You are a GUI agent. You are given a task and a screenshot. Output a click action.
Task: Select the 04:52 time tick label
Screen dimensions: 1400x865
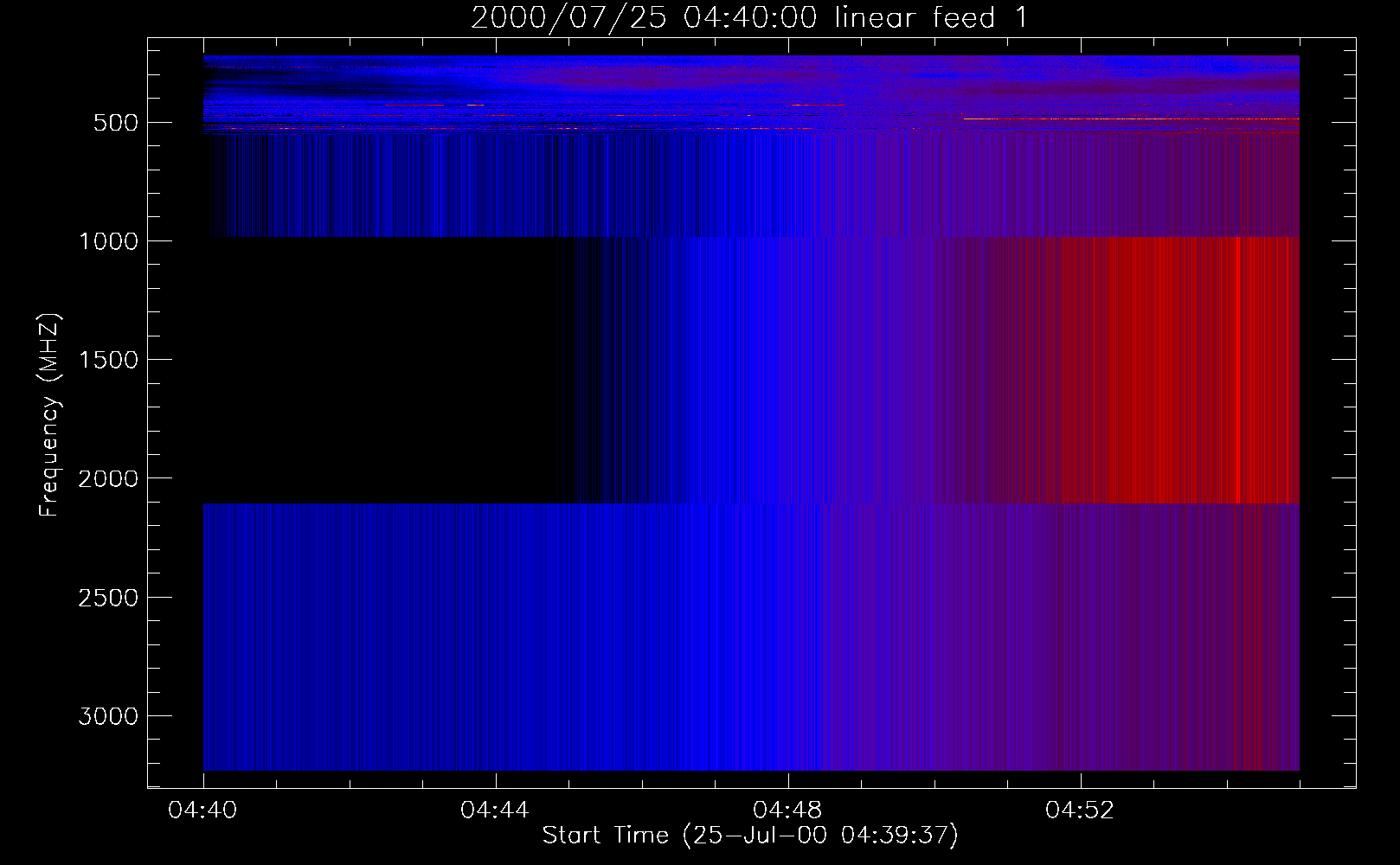[x=1080, y=811]
